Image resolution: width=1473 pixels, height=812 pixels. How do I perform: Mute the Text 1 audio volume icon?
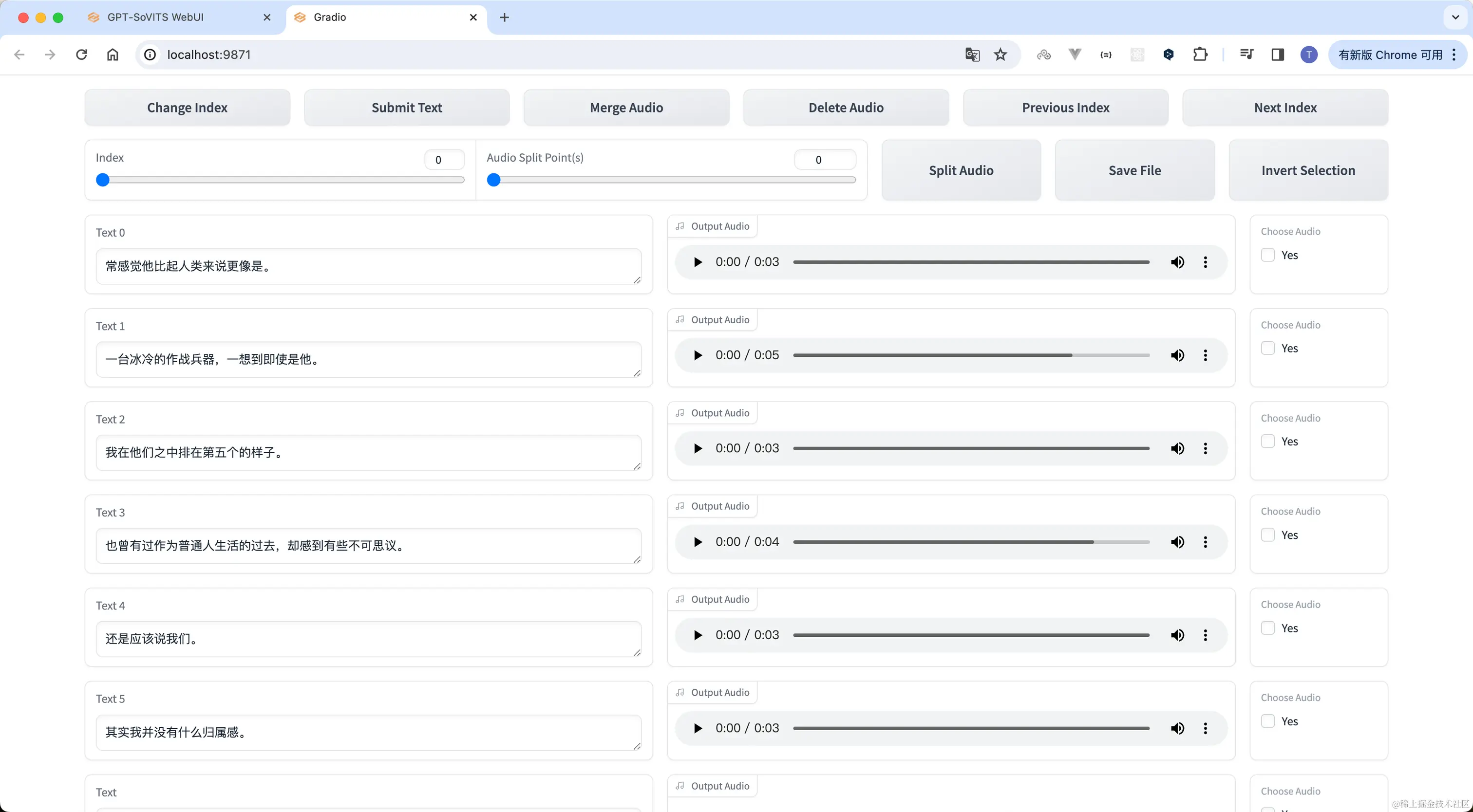(1177, 355)
